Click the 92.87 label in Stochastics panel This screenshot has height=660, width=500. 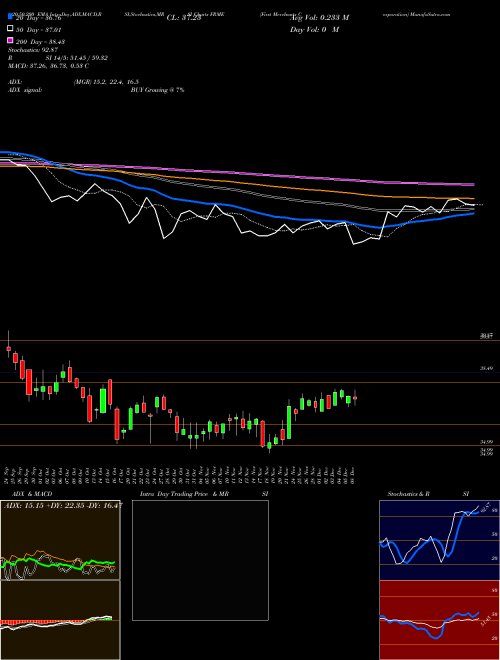click(x=485, y=508)
